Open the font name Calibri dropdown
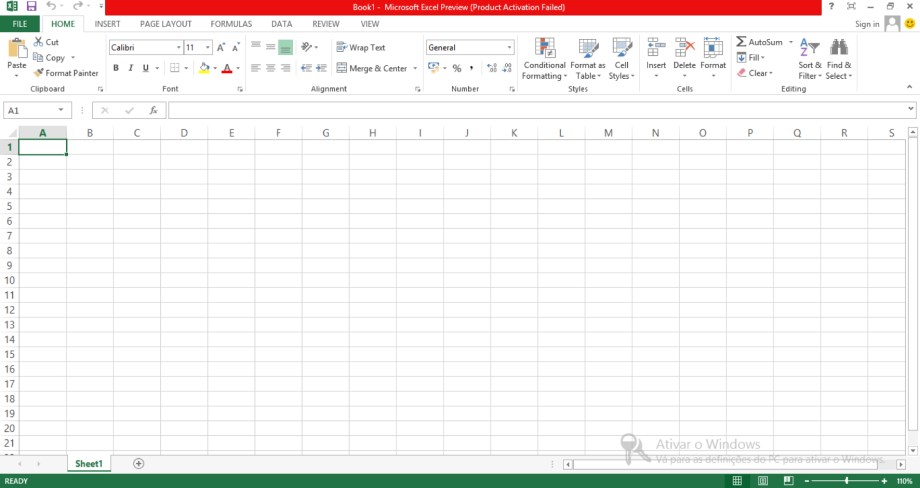The image size is (920, 488). (x=178, y=47)
